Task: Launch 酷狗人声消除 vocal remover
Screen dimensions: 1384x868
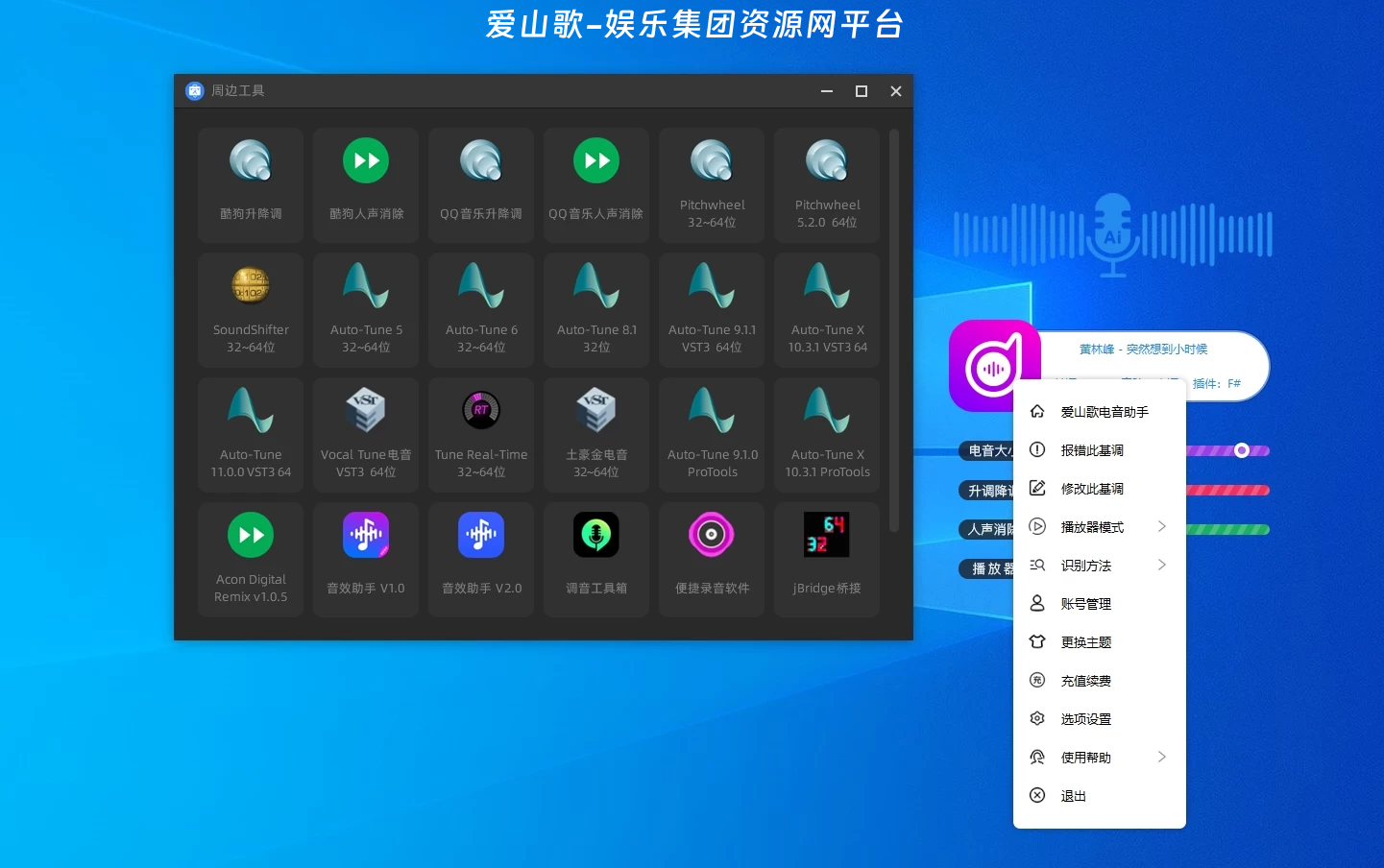Action: 366,184
